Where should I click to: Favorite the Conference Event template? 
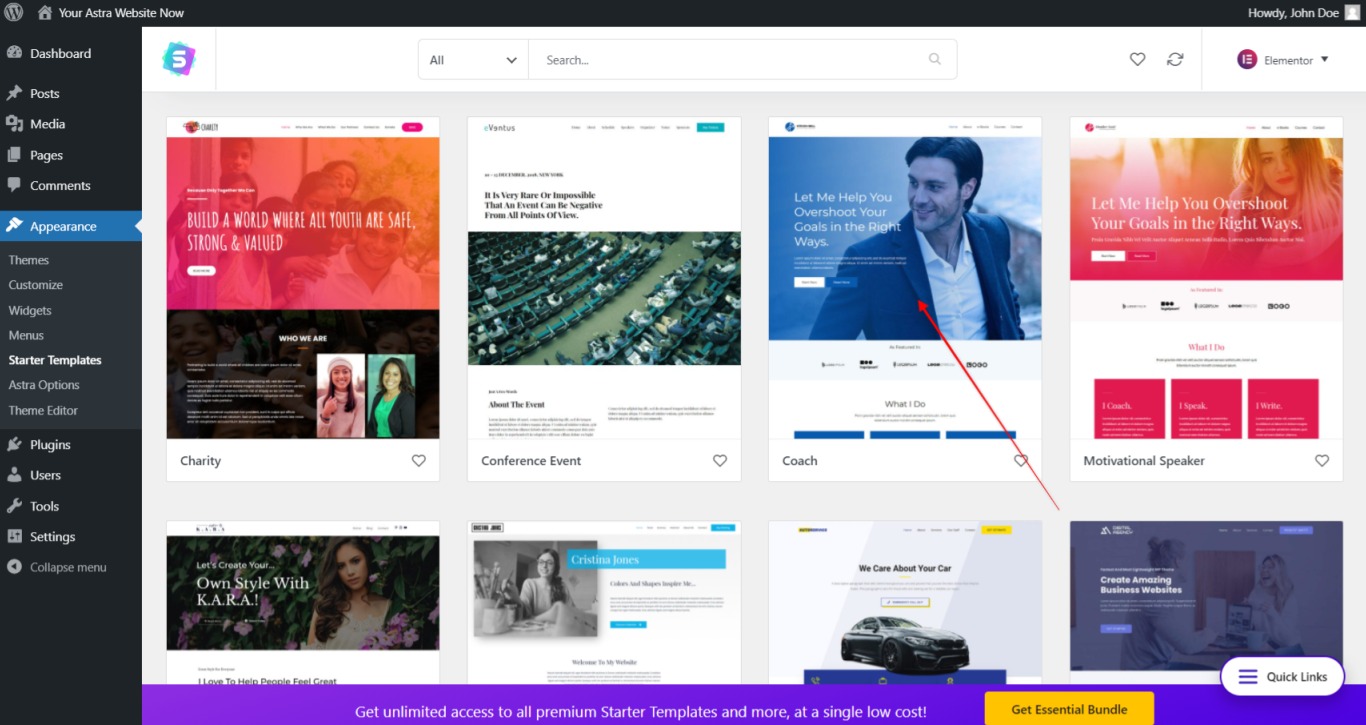[720, 461]
